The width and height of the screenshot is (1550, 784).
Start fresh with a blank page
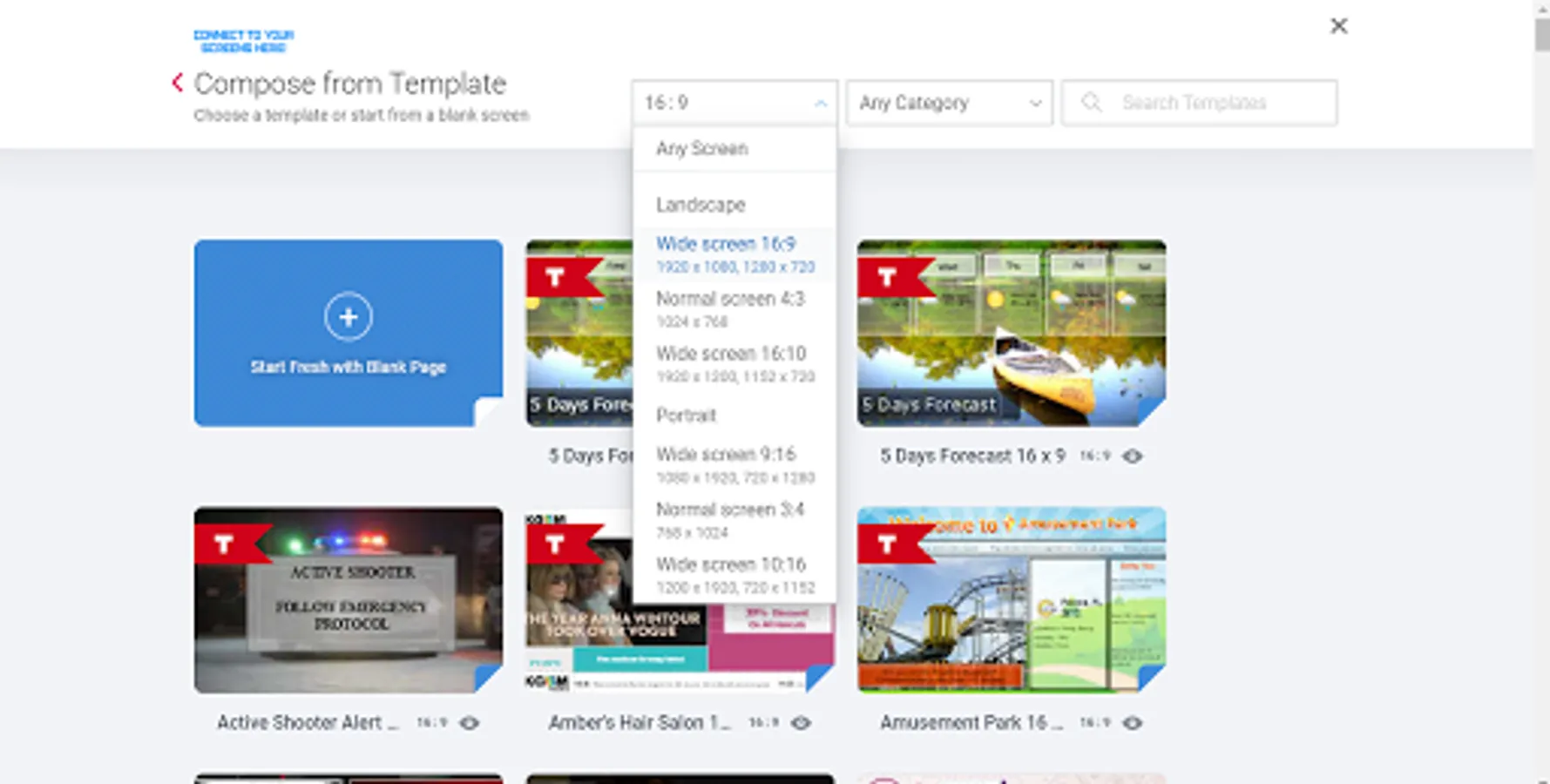tap(349, 367)
